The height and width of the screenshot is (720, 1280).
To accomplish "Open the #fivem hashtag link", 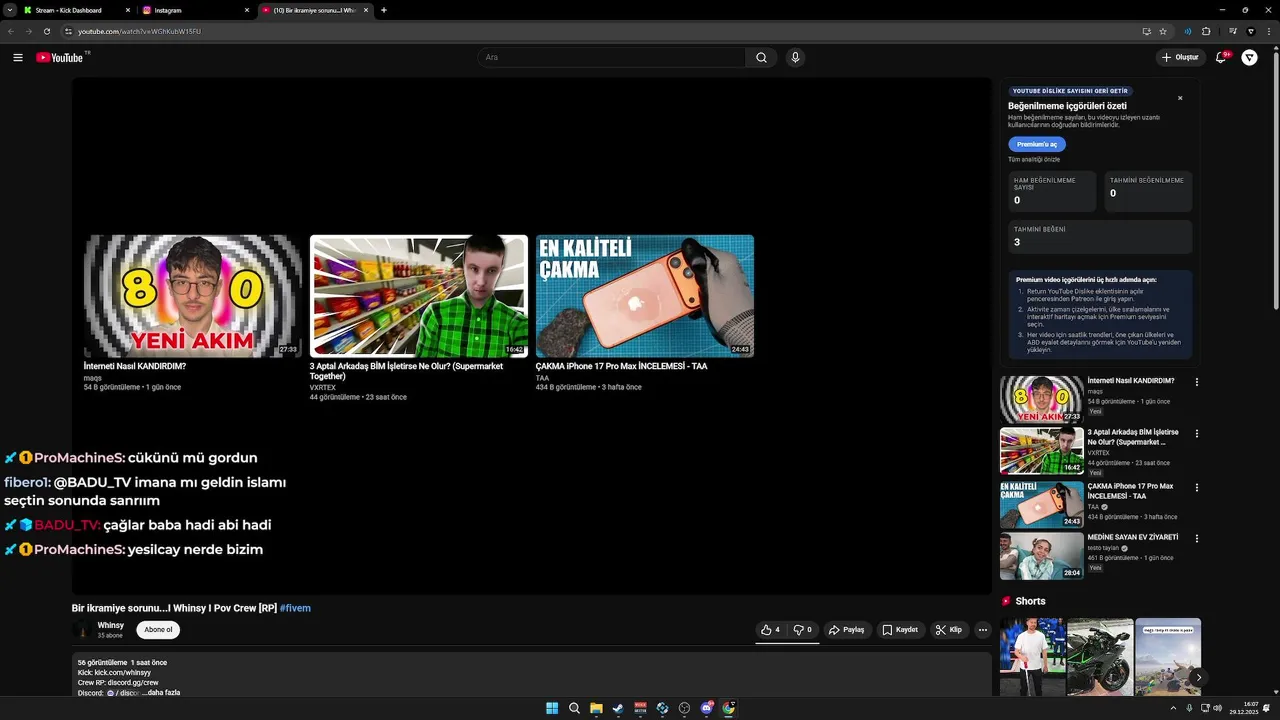I will pyautogui.click(x=295, y=608).
